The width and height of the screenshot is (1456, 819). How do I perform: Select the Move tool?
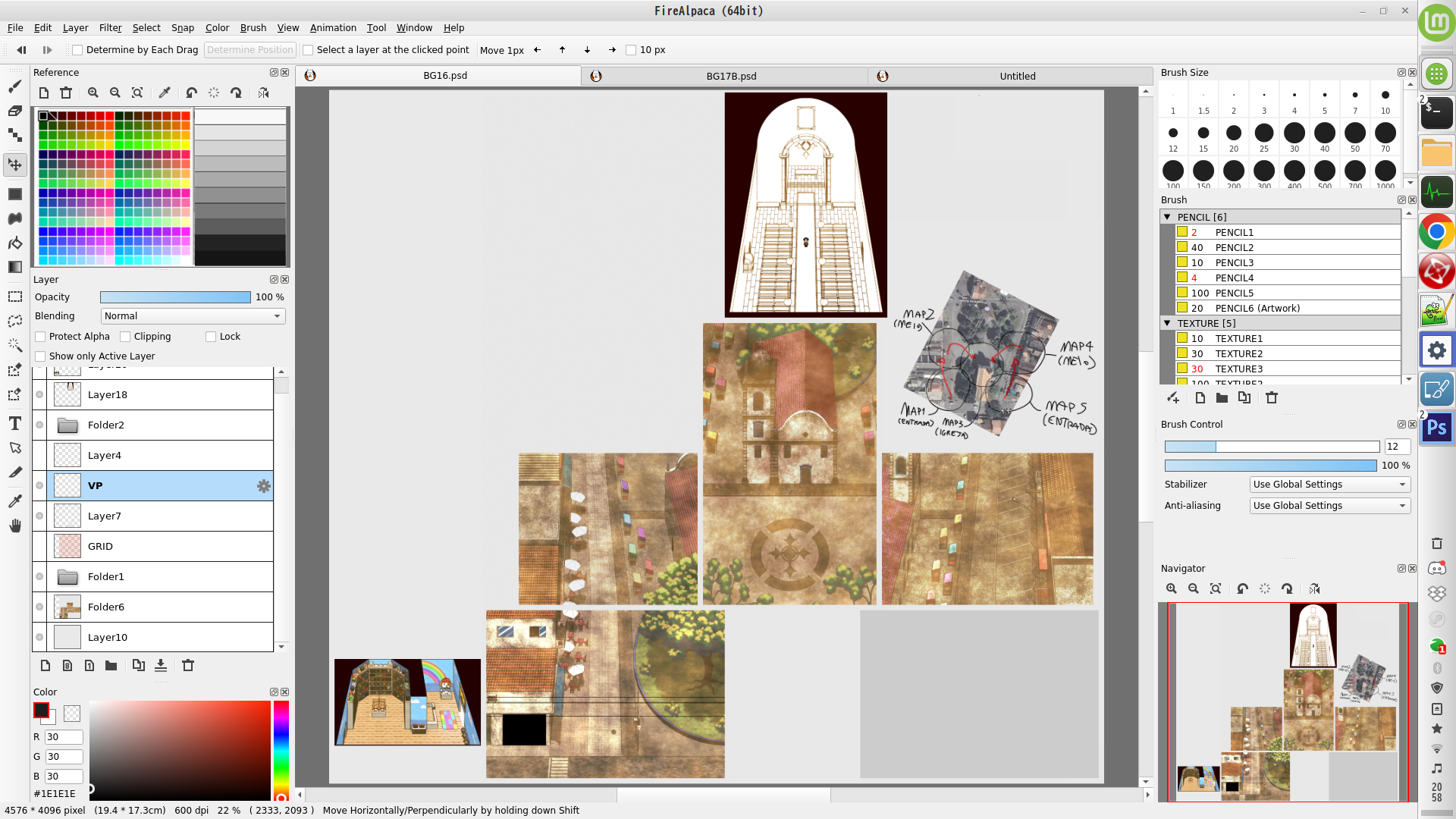click(14, 164)
